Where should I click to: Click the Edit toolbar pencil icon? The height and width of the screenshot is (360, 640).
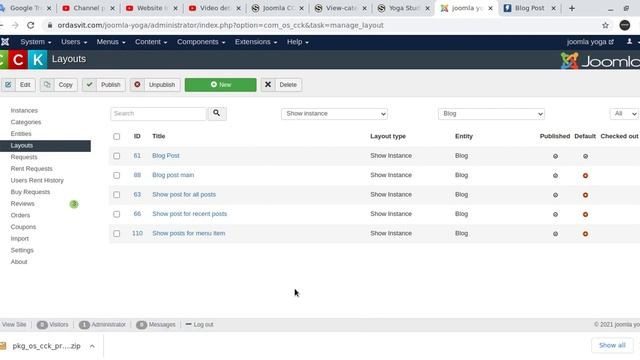point(8,85)
